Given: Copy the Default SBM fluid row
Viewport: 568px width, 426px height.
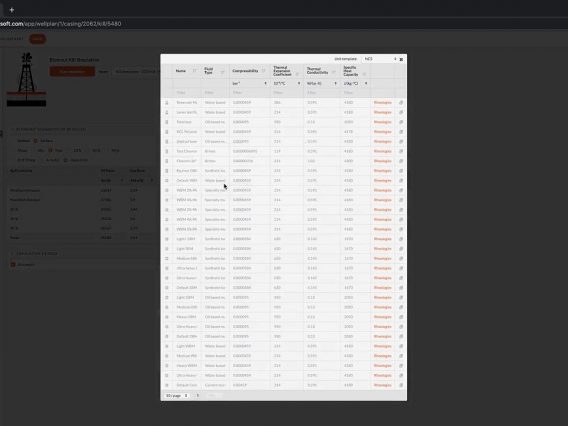Looking at the screenshot, I should (401, 288).
